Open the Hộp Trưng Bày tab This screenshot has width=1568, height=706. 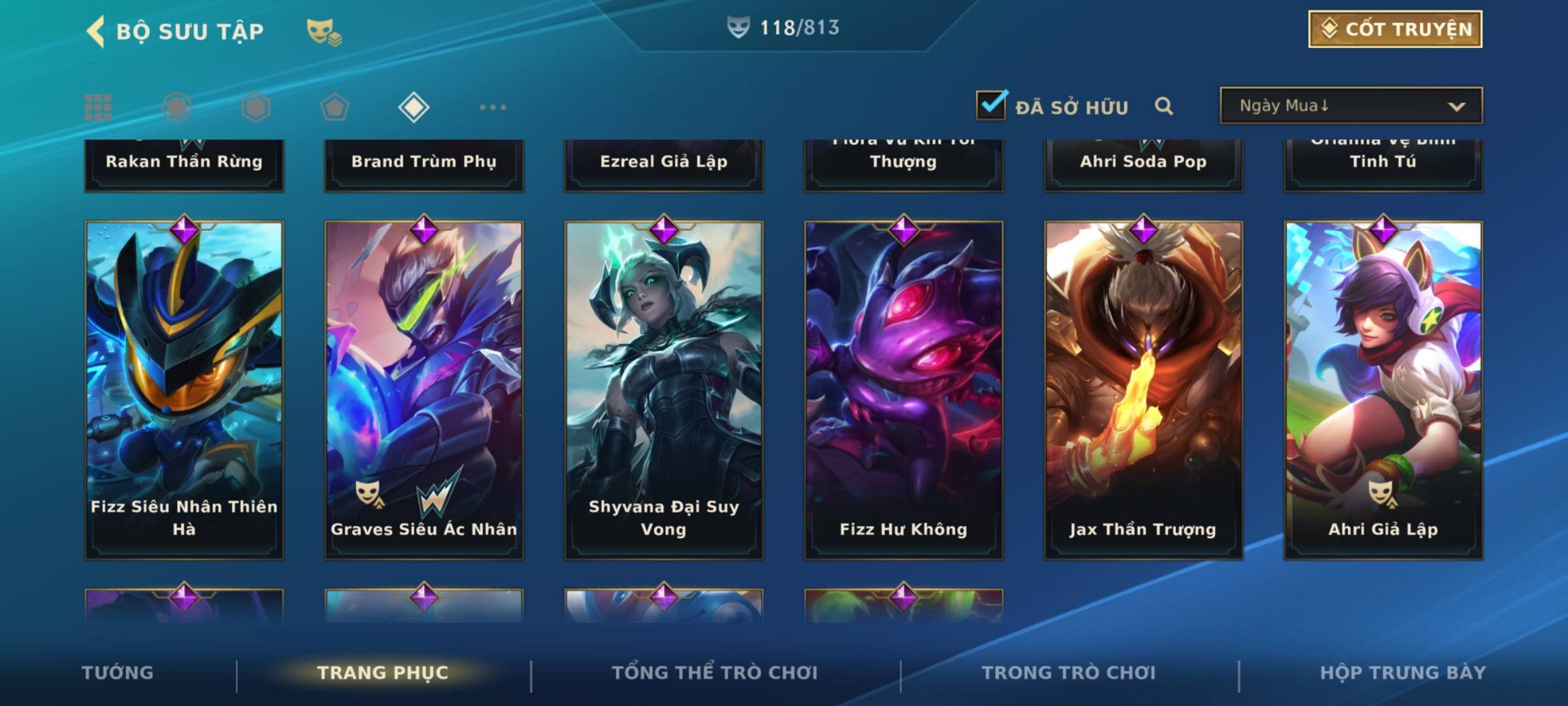click(1403, 673)
